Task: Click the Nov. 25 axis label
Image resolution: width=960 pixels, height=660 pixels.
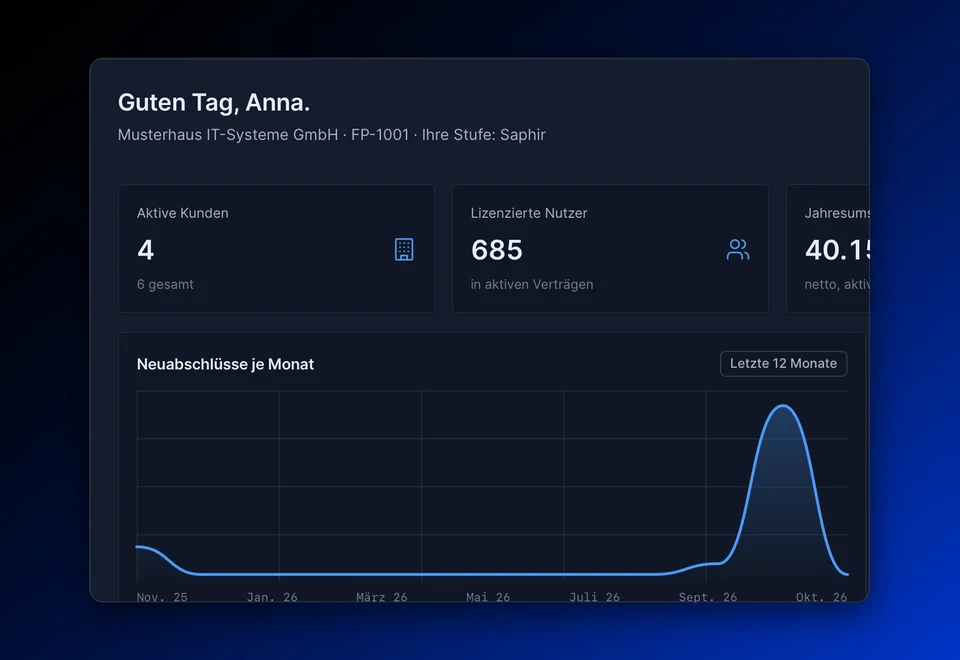Action: tap(162, 597)
